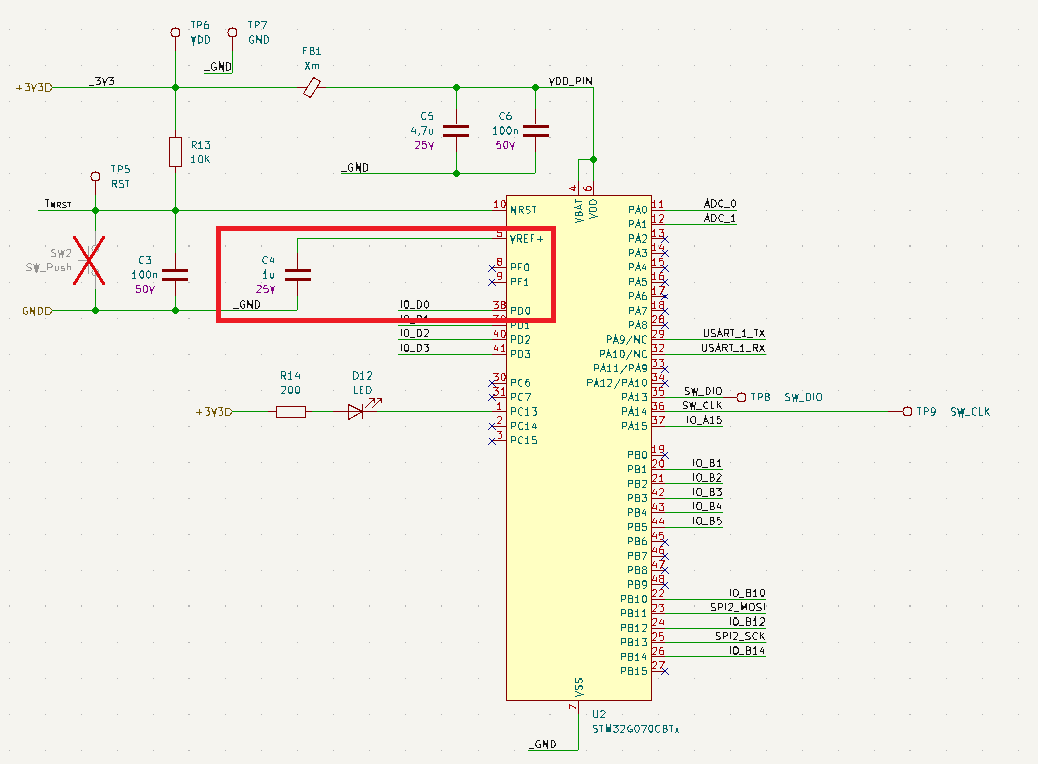Select the VREF+ pin name
Screen dimensions: 1038x764
pos(526,238)
